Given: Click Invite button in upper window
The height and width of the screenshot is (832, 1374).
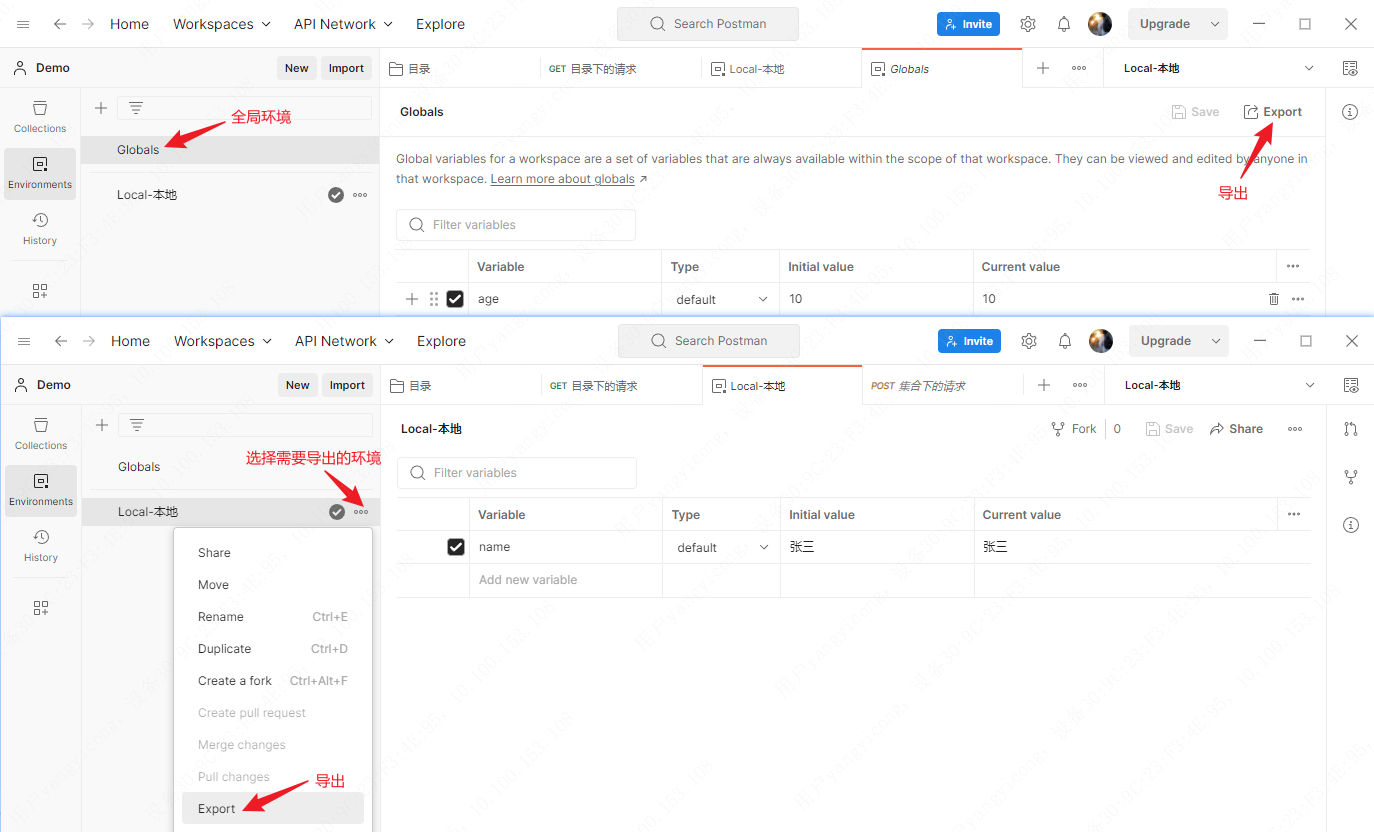Looking at the screenshot, I should (966, 24).
